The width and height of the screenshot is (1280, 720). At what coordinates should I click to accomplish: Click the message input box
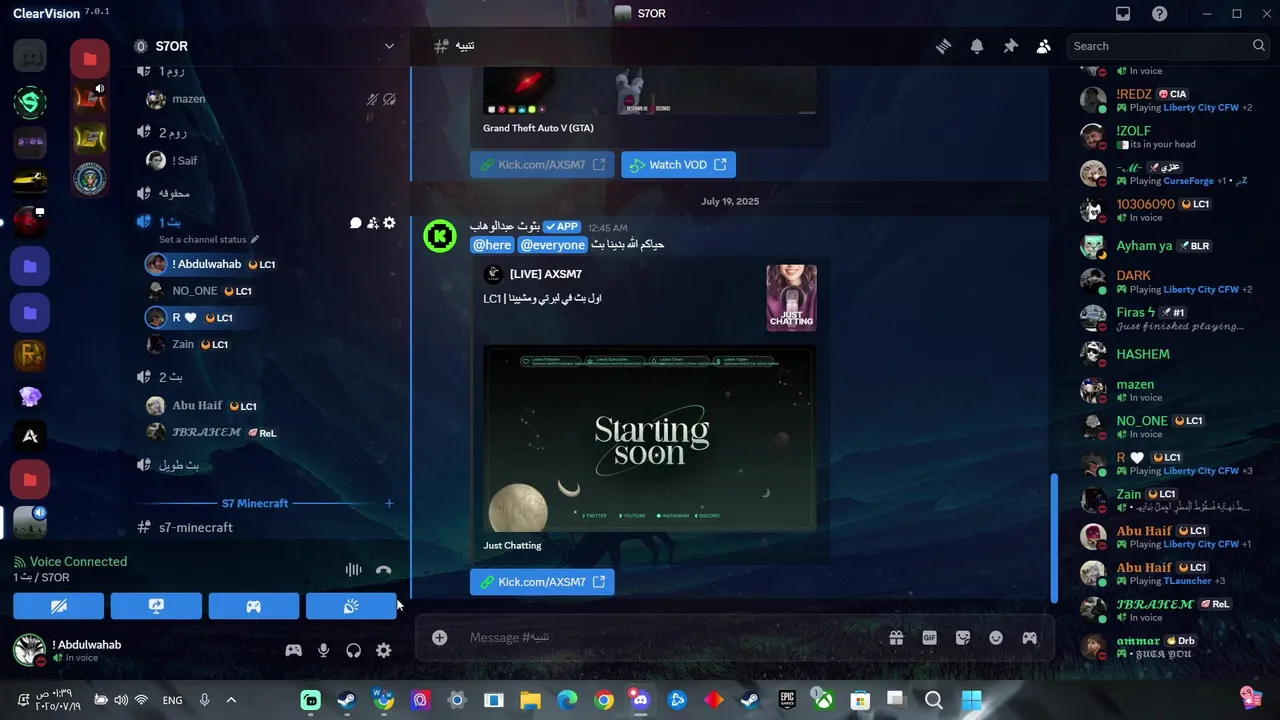670,638
